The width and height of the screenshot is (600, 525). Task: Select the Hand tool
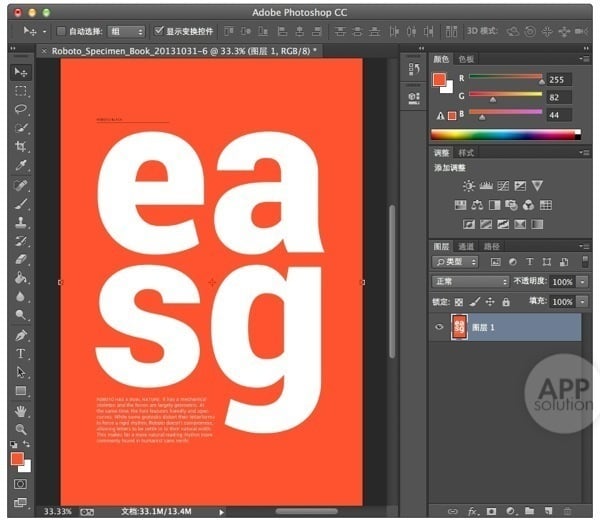pos(21,410)
